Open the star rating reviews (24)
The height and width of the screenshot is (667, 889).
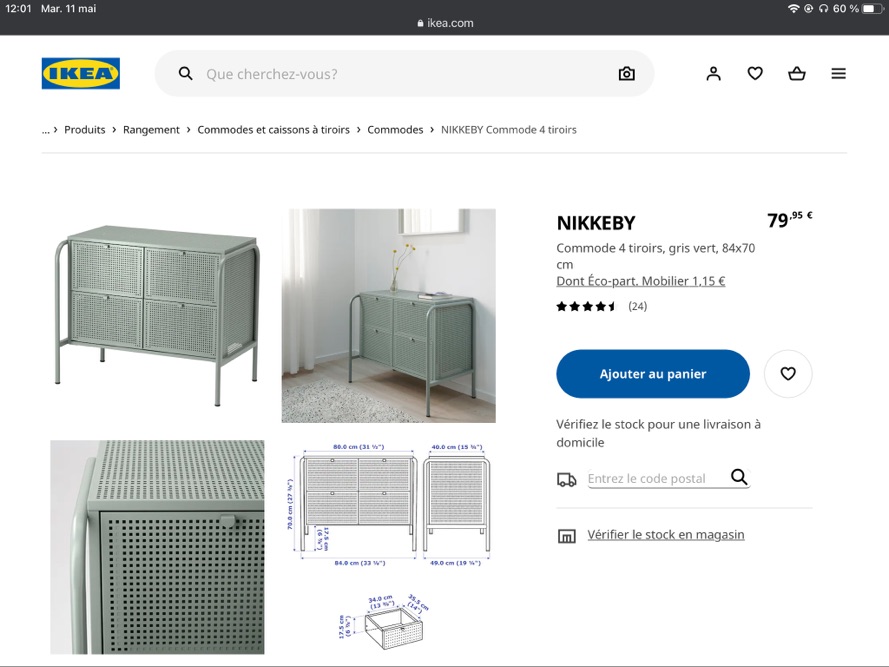tap(602, 306)
